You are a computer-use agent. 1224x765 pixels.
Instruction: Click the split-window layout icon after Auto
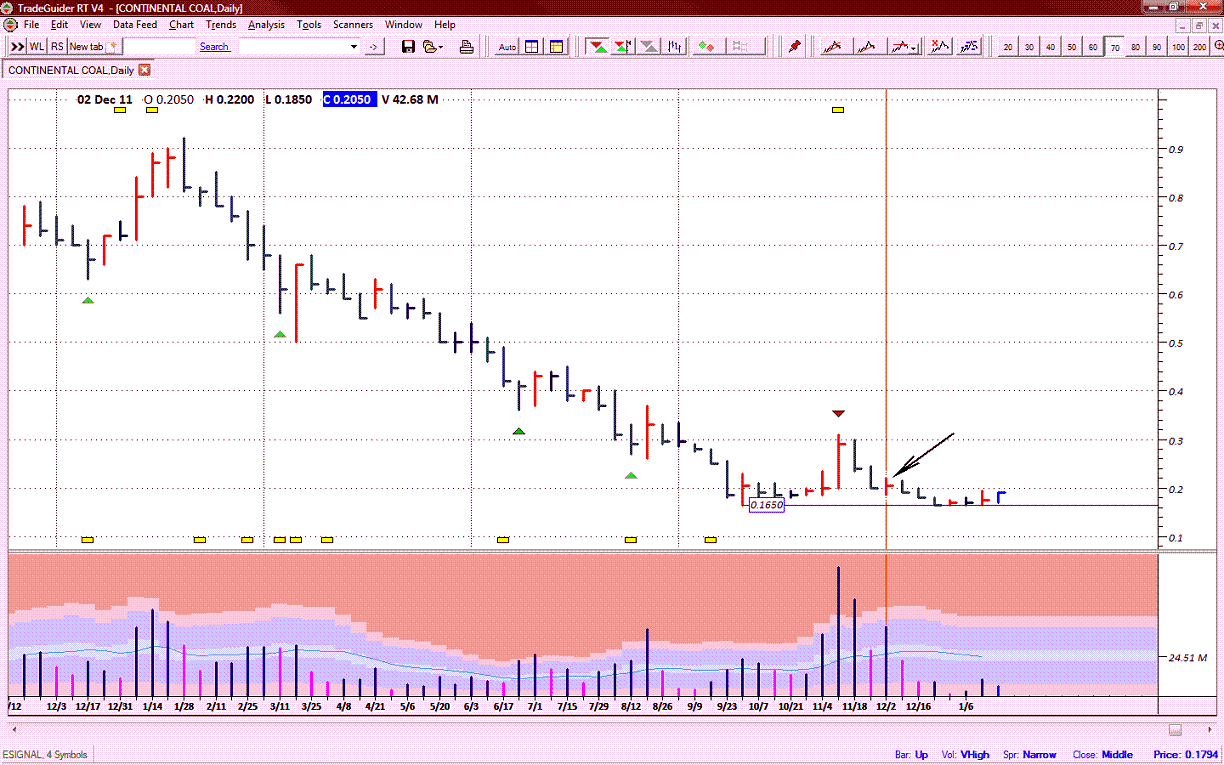point(532,46)
